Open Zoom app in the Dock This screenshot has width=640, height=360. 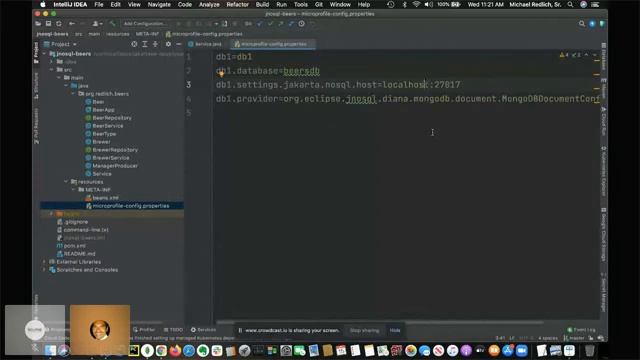pyautogui.click(x=521, y=351)
